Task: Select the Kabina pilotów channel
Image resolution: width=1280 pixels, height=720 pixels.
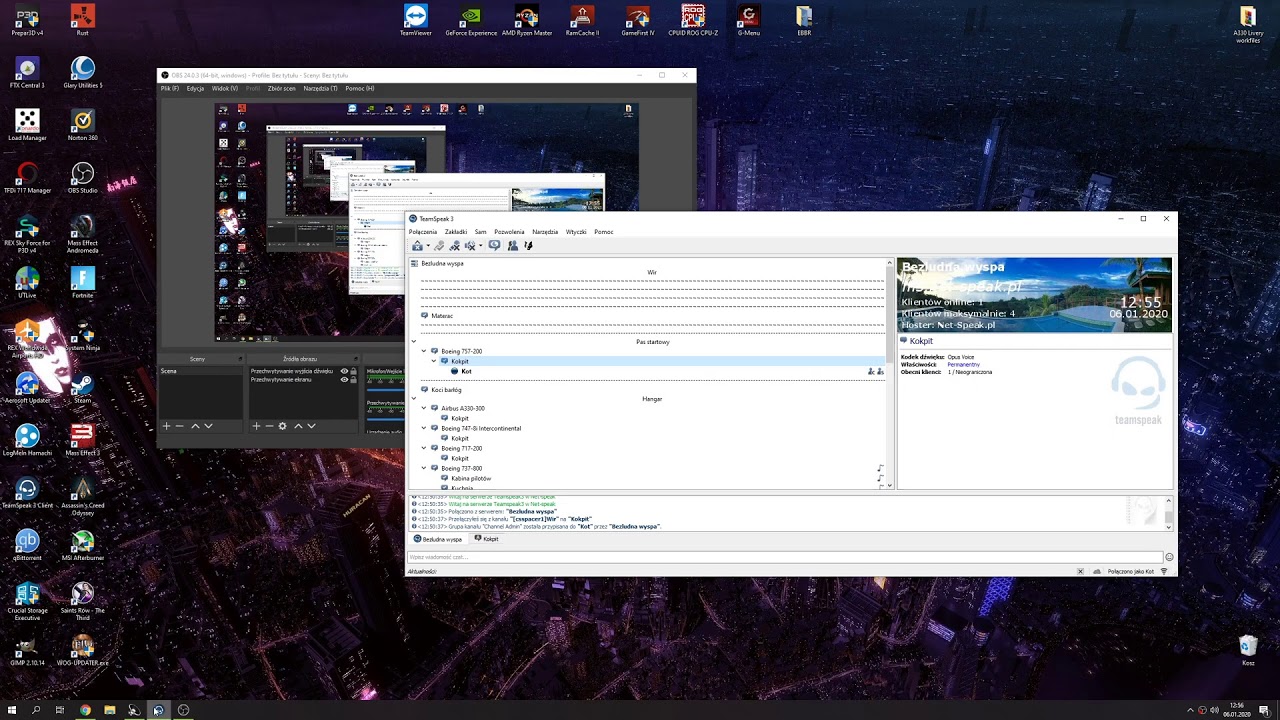Action: pos(471,478)
